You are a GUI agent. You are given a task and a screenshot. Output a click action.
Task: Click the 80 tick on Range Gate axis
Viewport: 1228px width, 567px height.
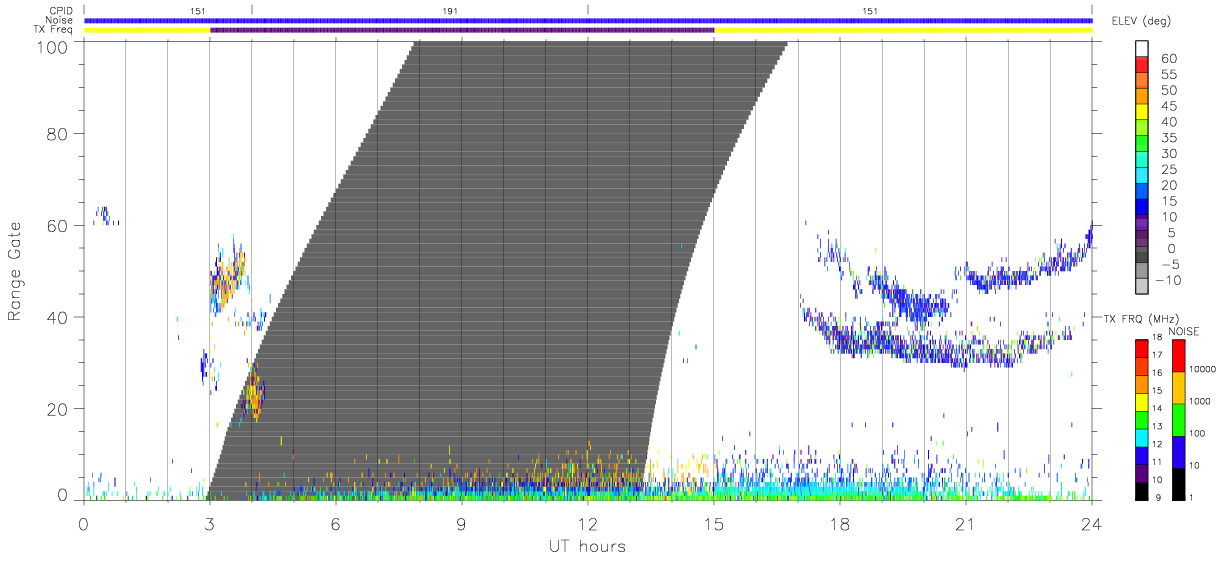[57, 134]
